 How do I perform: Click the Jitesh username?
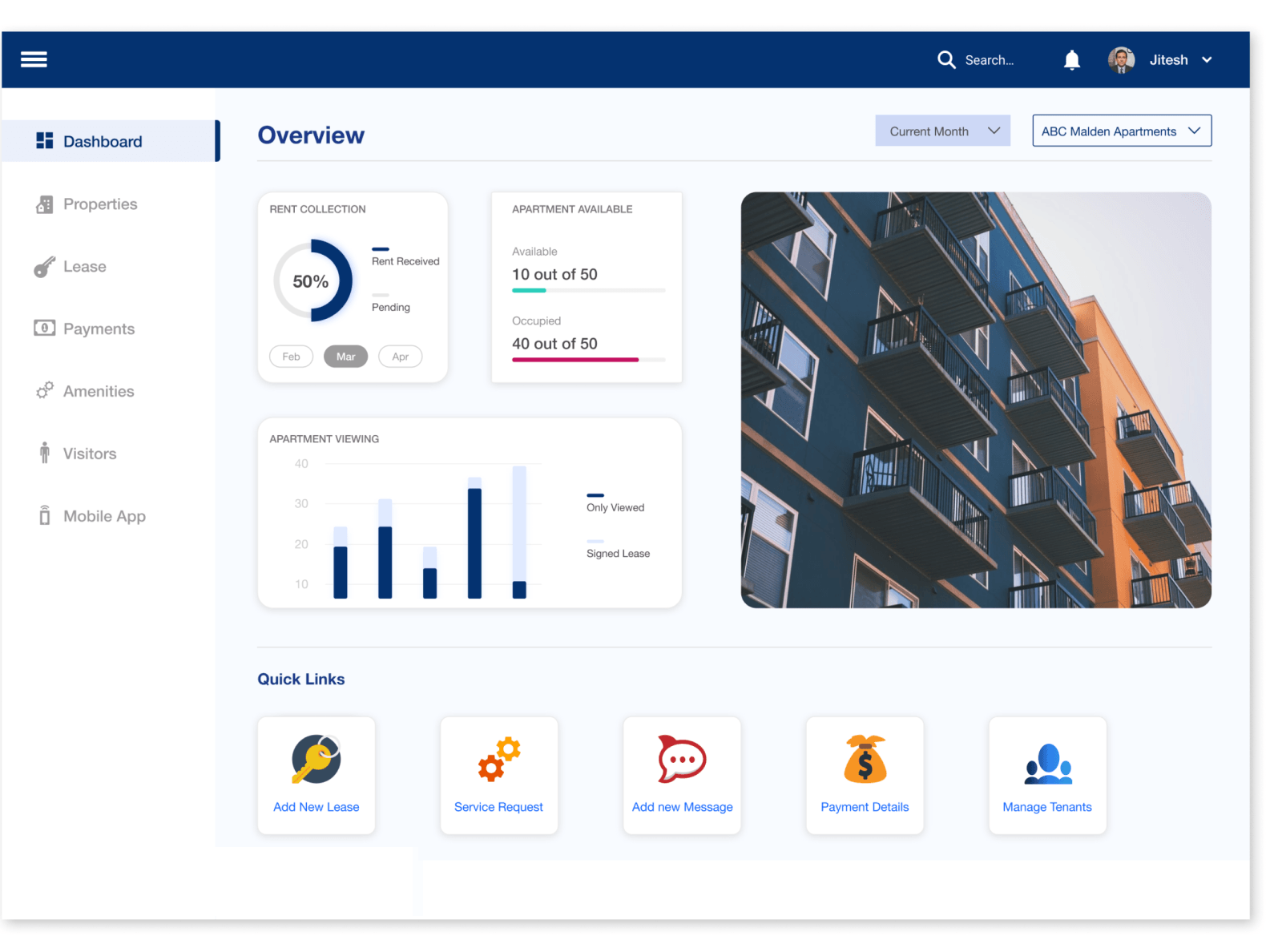pos(1168,60)
